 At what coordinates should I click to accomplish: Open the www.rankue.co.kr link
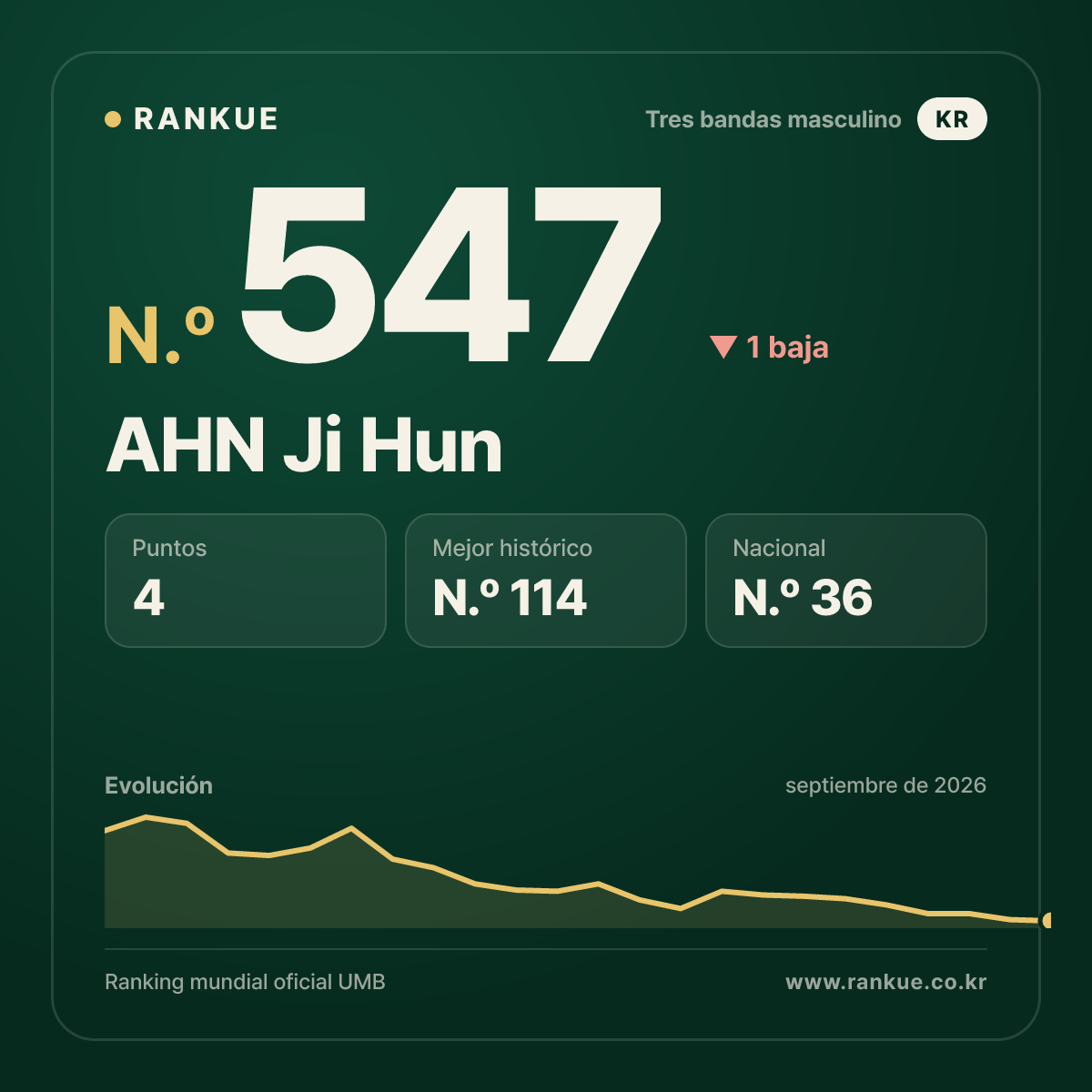(885, 982)
